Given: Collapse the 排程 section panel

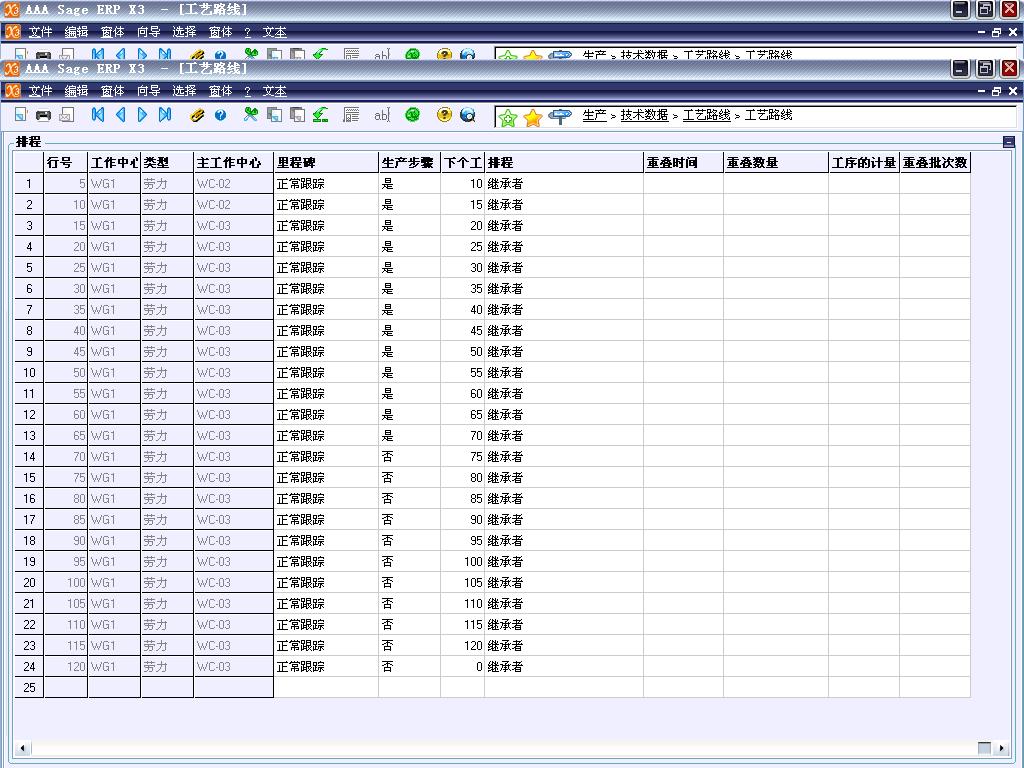Looking at the screenshot, I should pos(1008,142).
